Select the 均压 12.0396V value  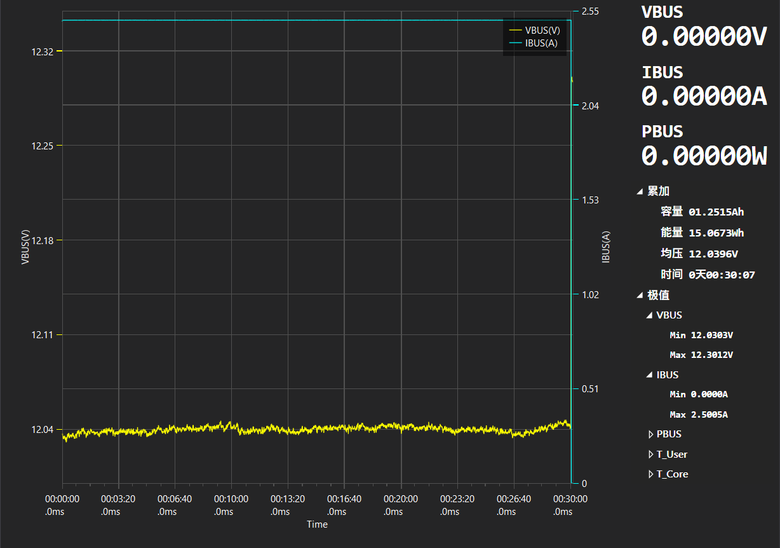pos(713,254)
